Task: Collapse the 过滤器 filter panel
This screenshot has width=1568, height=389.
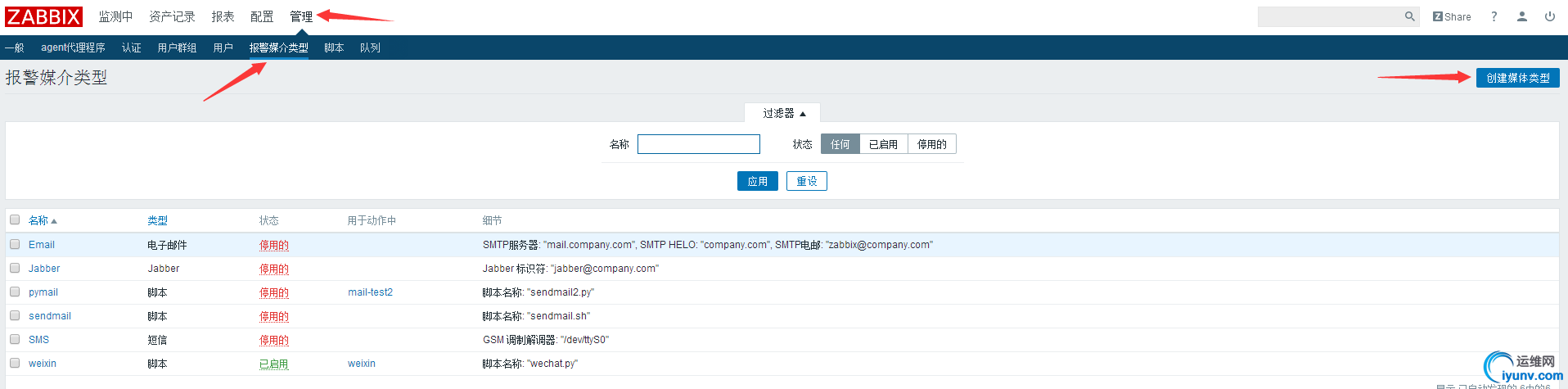Action: tap(784, 113)
